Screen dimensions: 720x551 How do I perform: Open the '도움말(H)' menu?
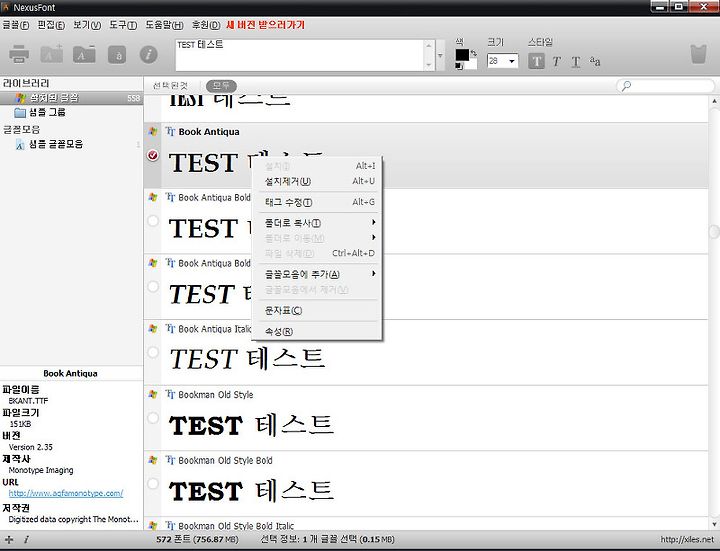click(164, 25)
